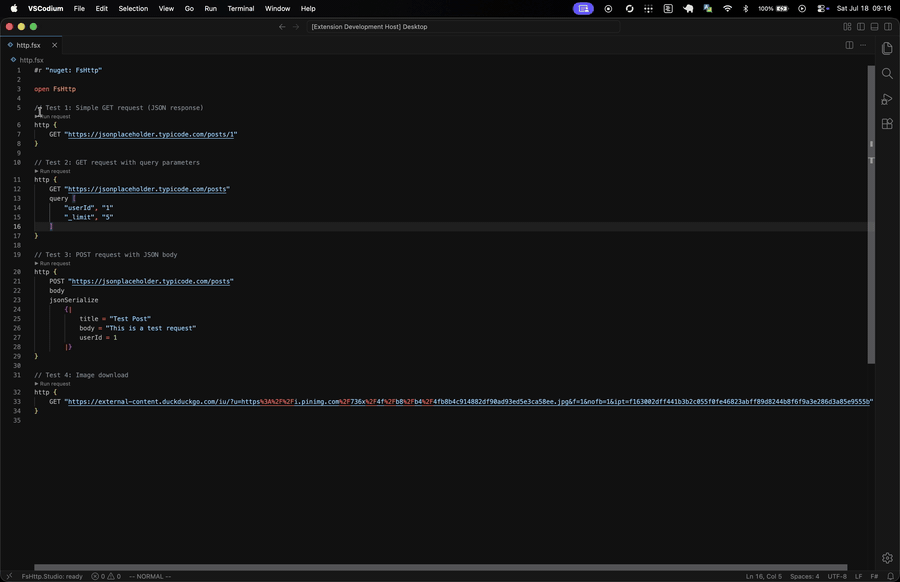This screenshot has height=582, width=900.
Task: Click the NORMAL vim mode indicator
Action: pos(150,576)
